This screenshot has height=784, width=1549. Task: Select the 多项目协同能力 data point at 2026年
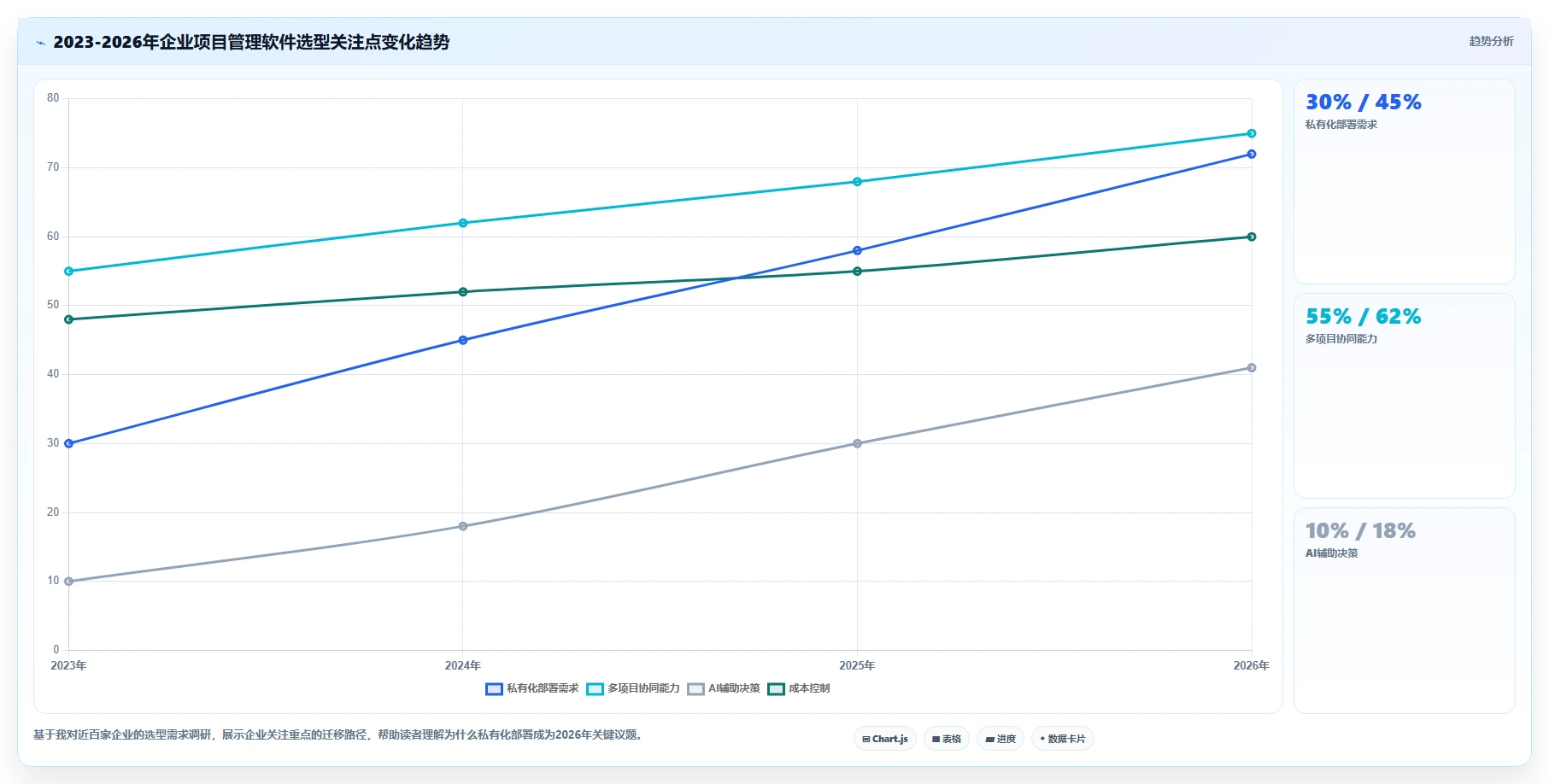[x=1252, y=133]
